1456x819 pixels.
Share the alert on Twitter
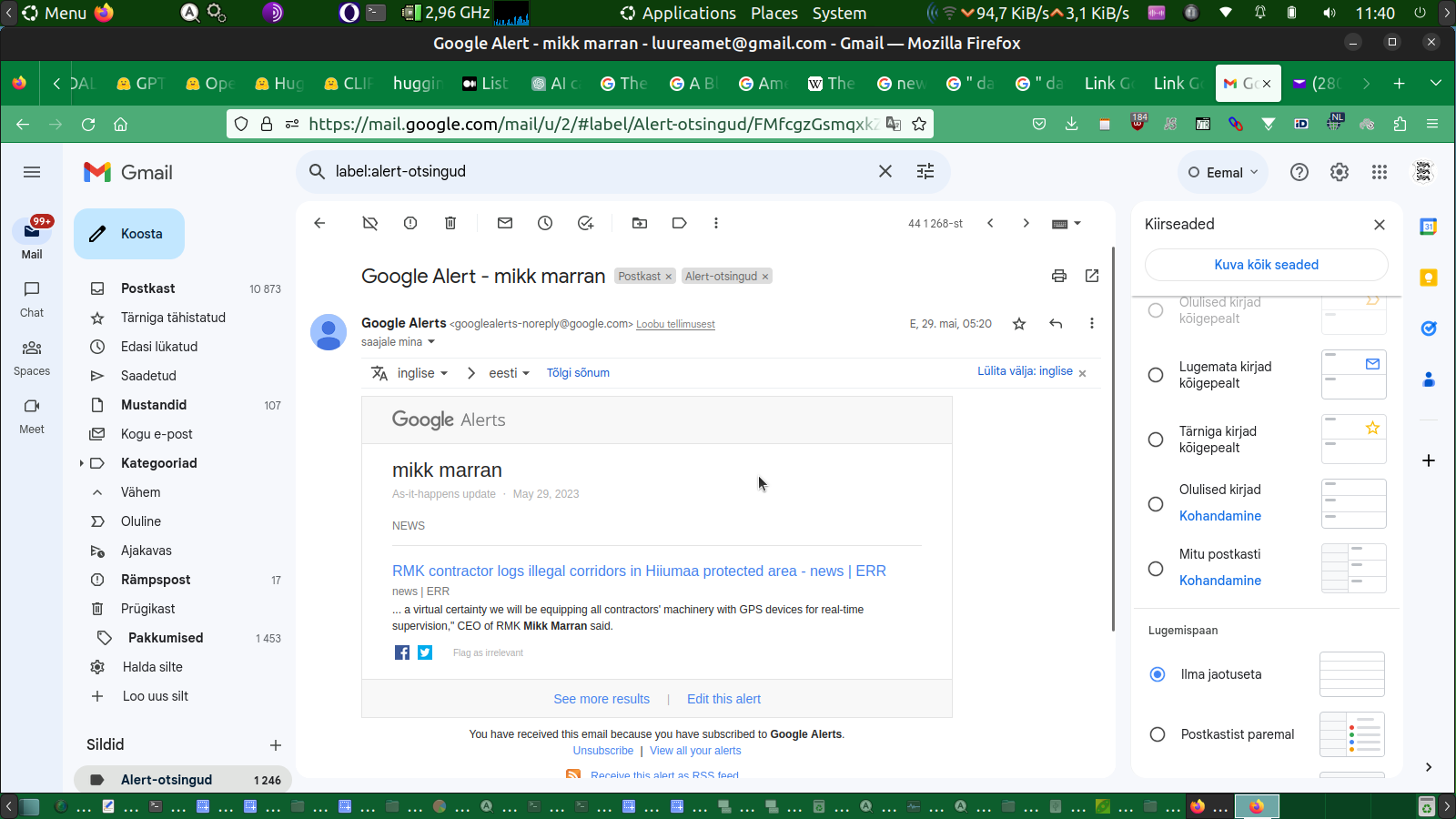425,652
